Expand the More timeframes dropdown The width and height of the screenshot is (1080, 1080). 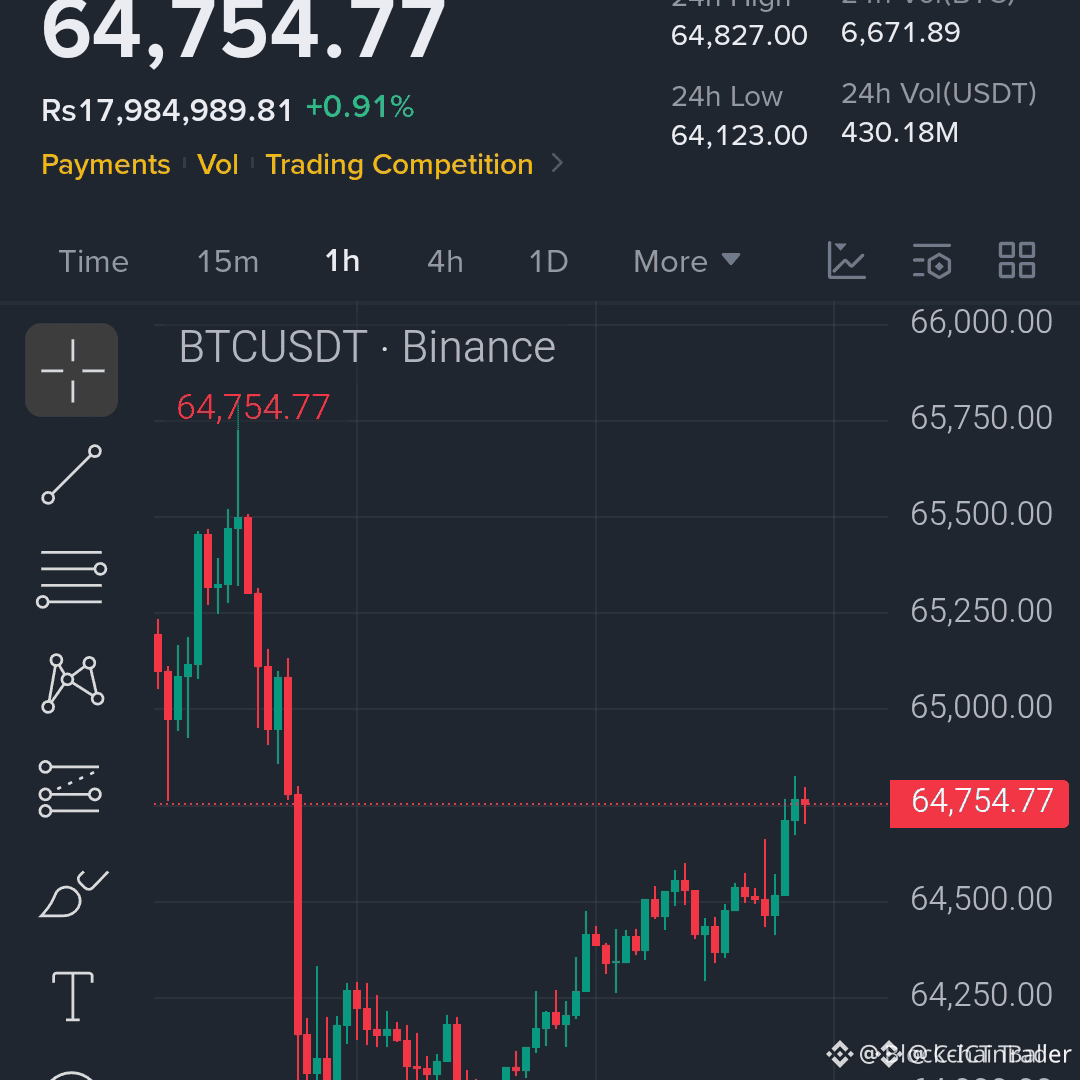tap(687, 262)
